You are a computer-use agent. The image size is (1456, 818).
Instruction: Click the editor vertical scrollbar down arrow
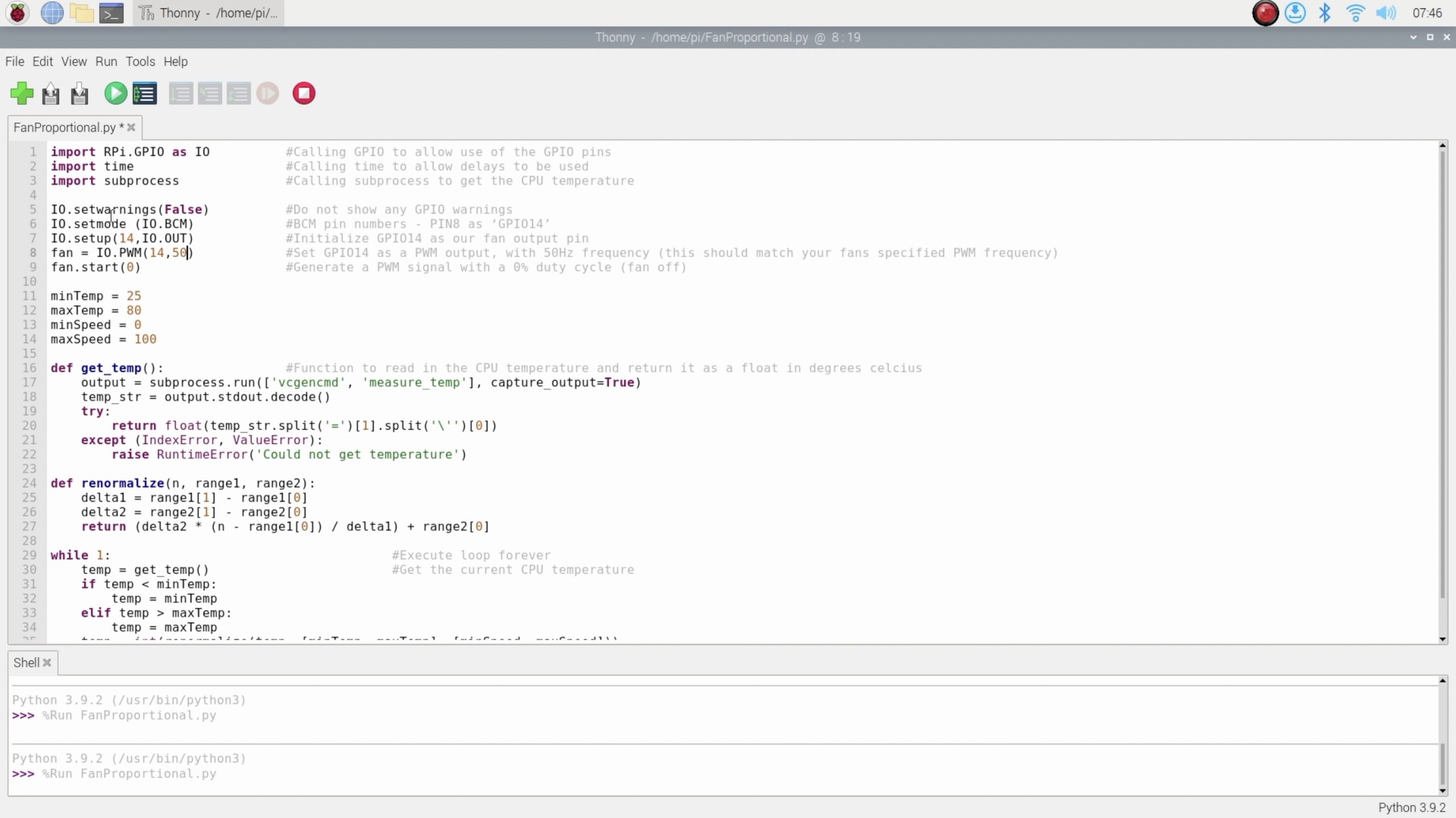click(x=1442, y=639)
